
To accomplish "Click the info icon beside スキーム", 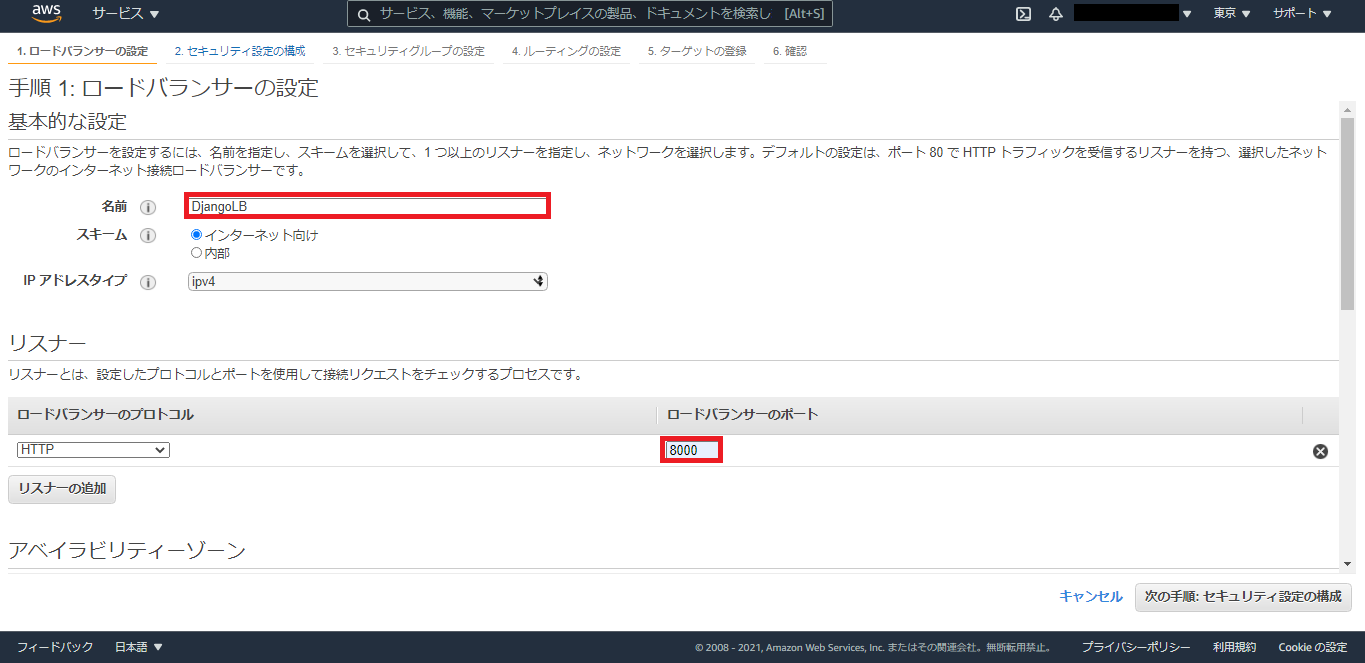I will (148, 236).
